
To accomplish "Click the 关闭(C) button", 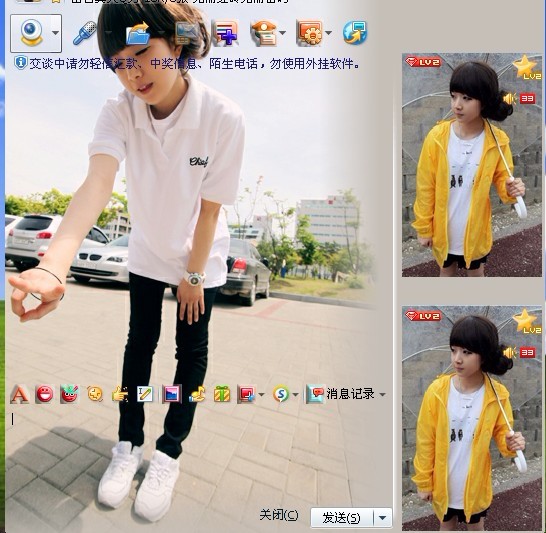I will coord(279,515).
